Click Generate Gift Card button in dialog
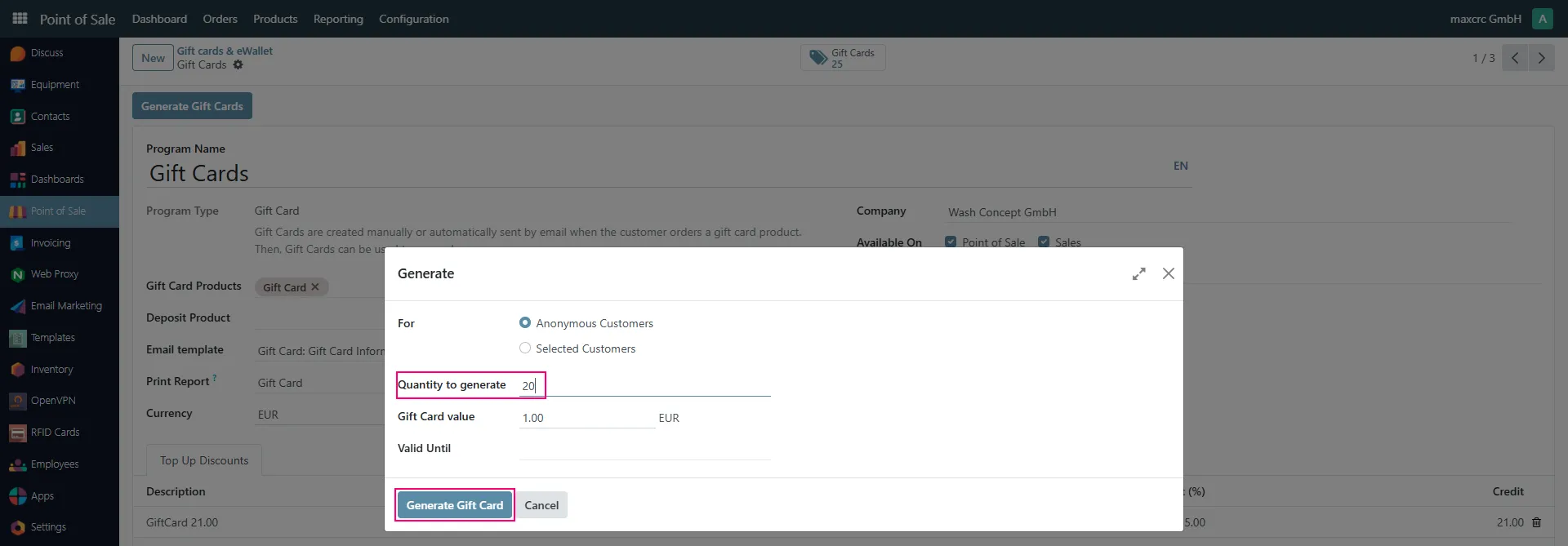Viewport: 1568px width, 546px height. point(455,505)
